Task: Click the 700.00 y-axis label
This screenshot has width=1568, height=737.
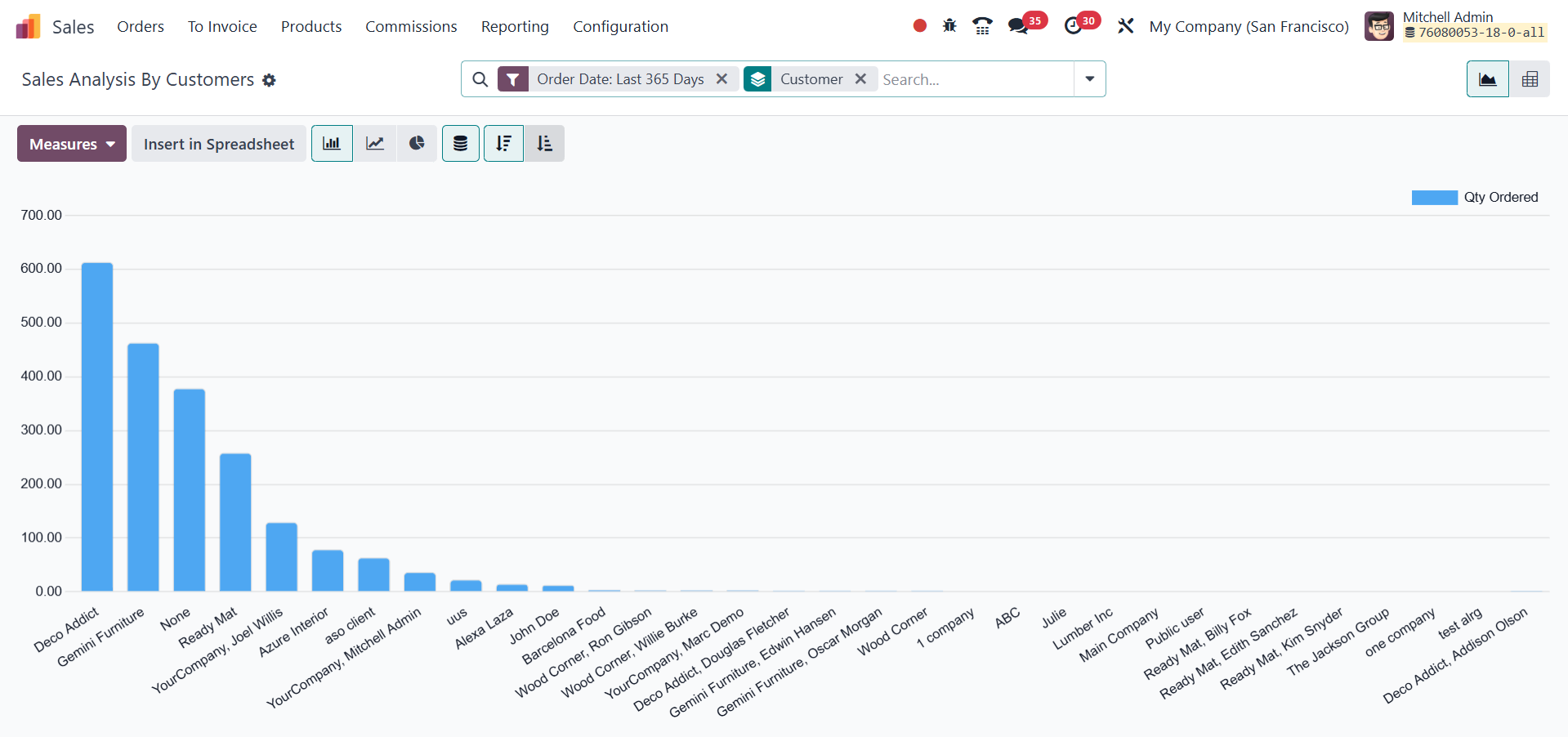Action: pyautogui.click(x=42, y=215)
